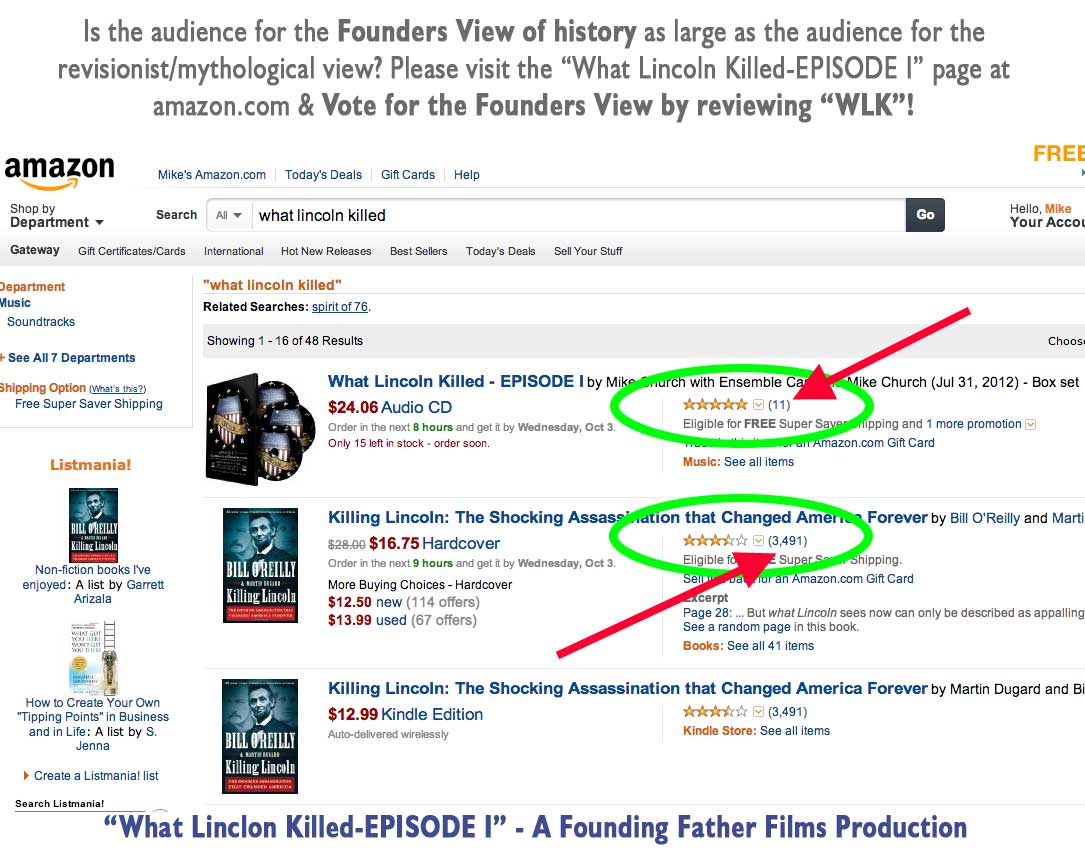The image size is (1085, 861).
Task: Click the Killing Lincoln hardcover book cover
Action: [260, 565]
